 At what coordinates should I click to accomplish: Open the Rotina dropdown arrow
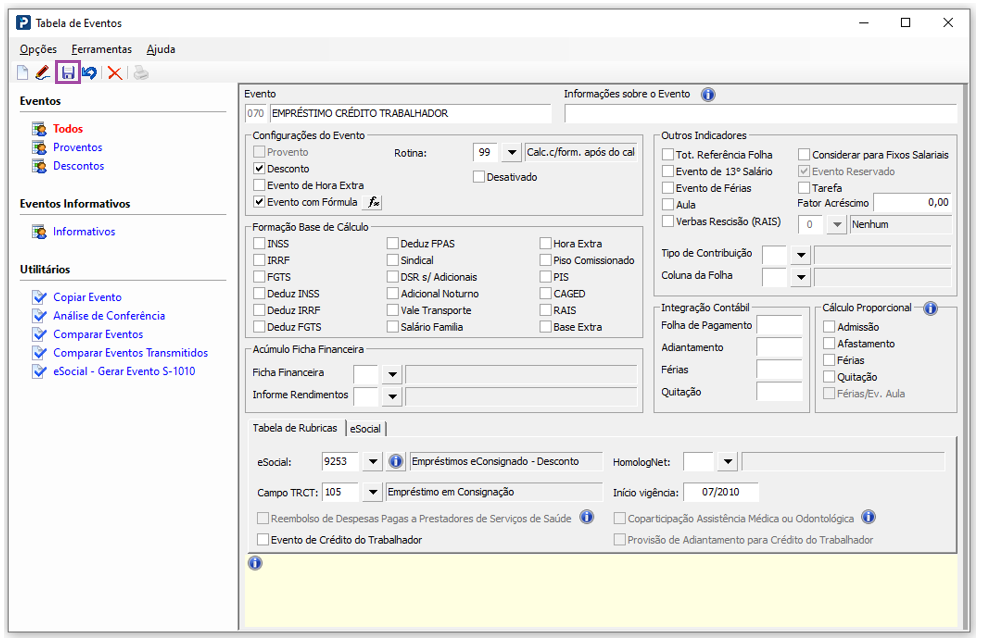tap(512, 153)
